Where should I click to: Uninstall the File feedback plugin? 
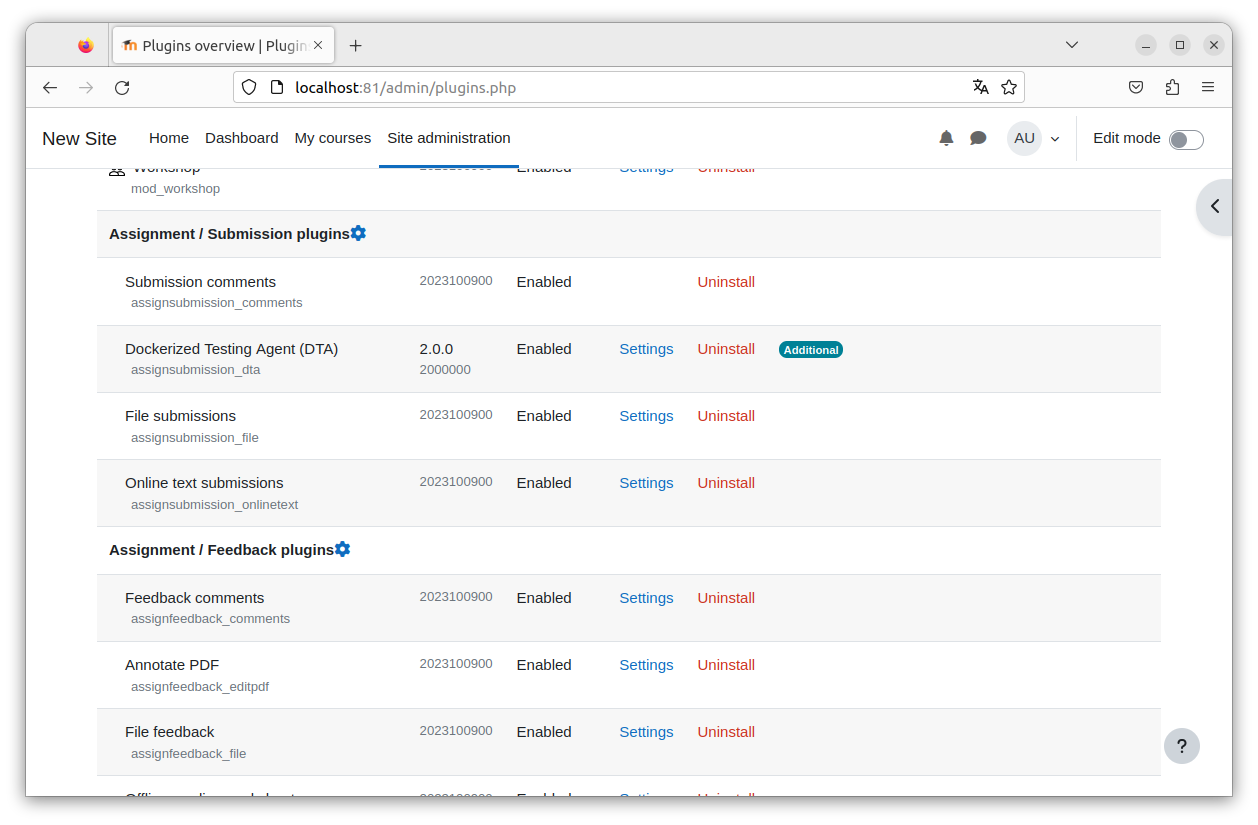tap(726, 732)
